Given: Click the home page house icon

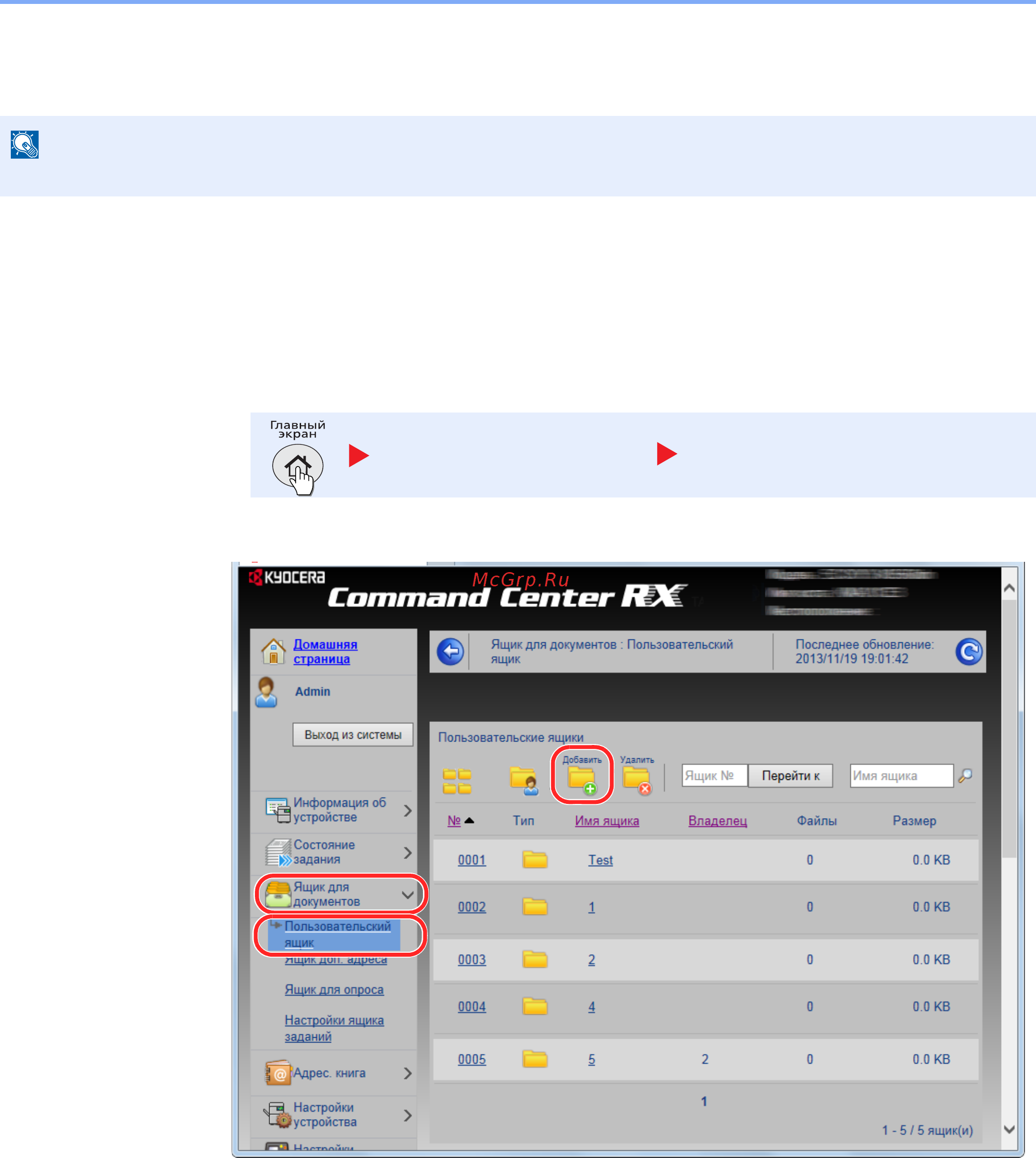Looking at the screenshot, I should coord(273,651).
